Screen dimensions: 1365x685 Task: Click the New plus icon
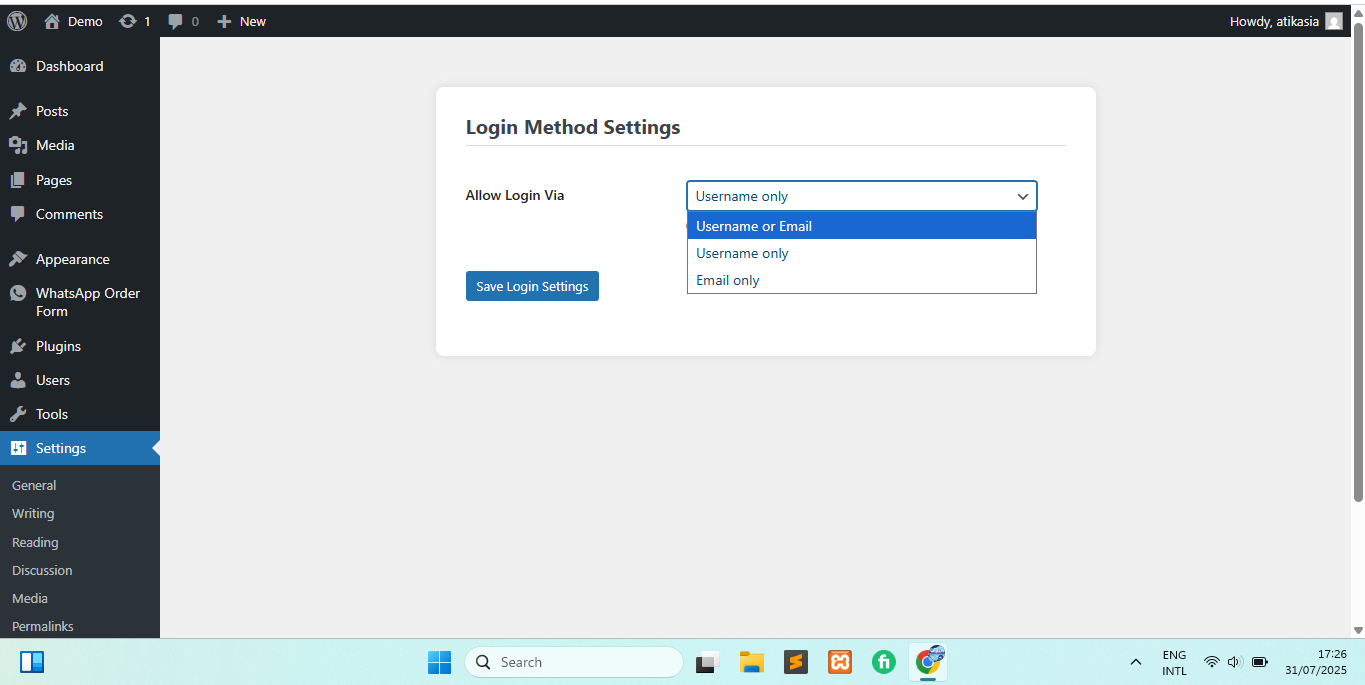click(224, 21)
